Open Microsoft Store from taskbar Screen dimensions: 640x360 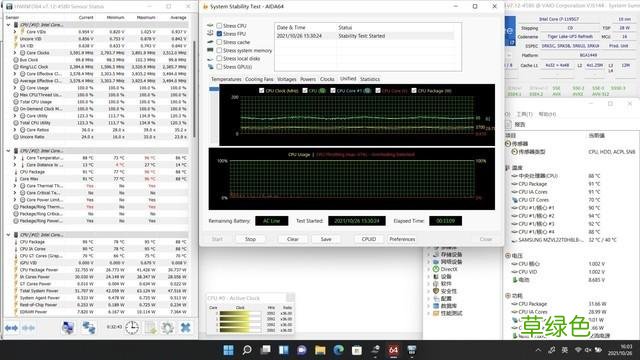click(x=357, y=350)
